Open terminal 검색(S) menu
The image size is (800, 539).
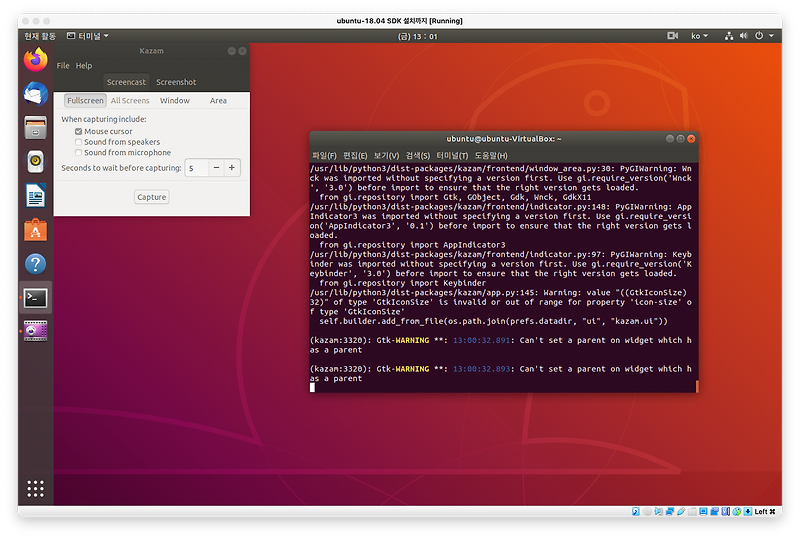point(418,155)
